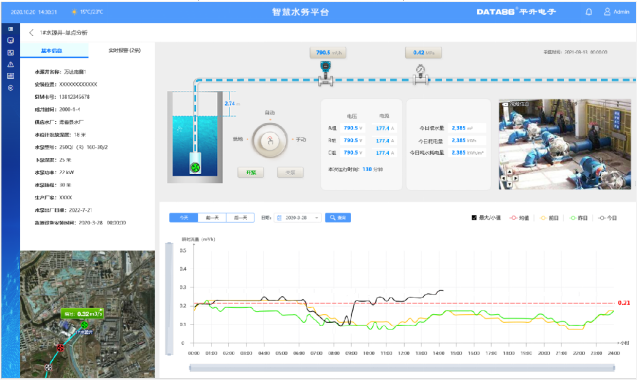This screenshot has height=380, width=638.
Task: Click the 790.5 flow reading label
Action: (328, 52)
